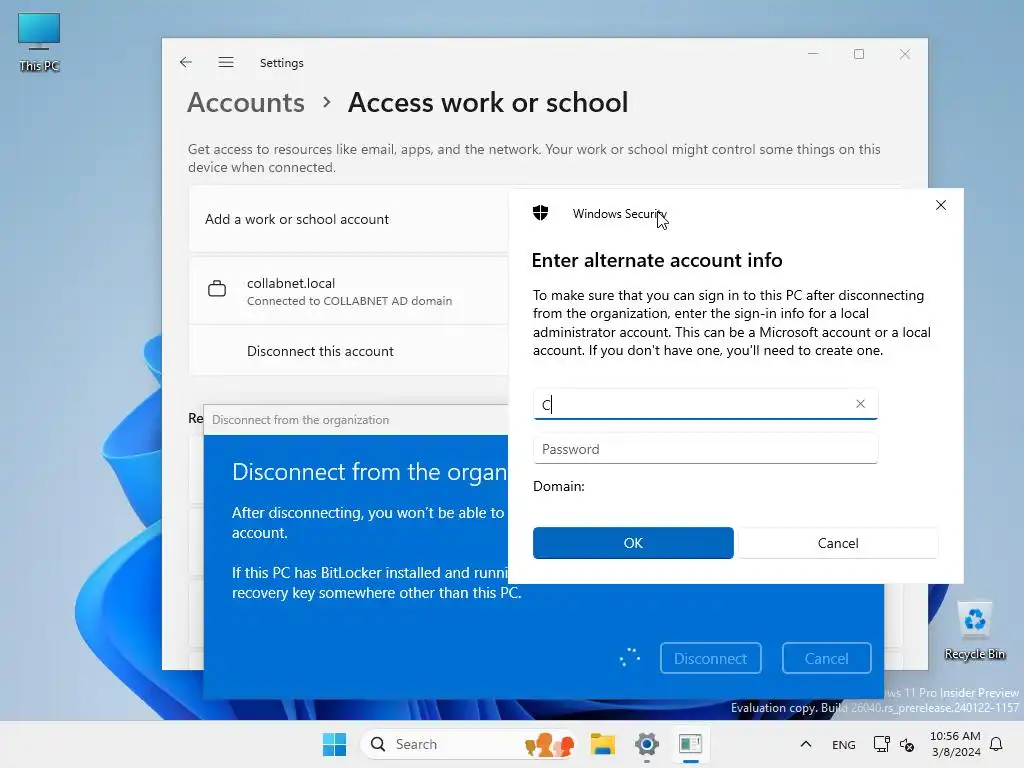This screenshot has width=1024, height=768.
Task: Open the clock showing 10:56 AM
Action: pyautogui.click(x=955, y=744)
